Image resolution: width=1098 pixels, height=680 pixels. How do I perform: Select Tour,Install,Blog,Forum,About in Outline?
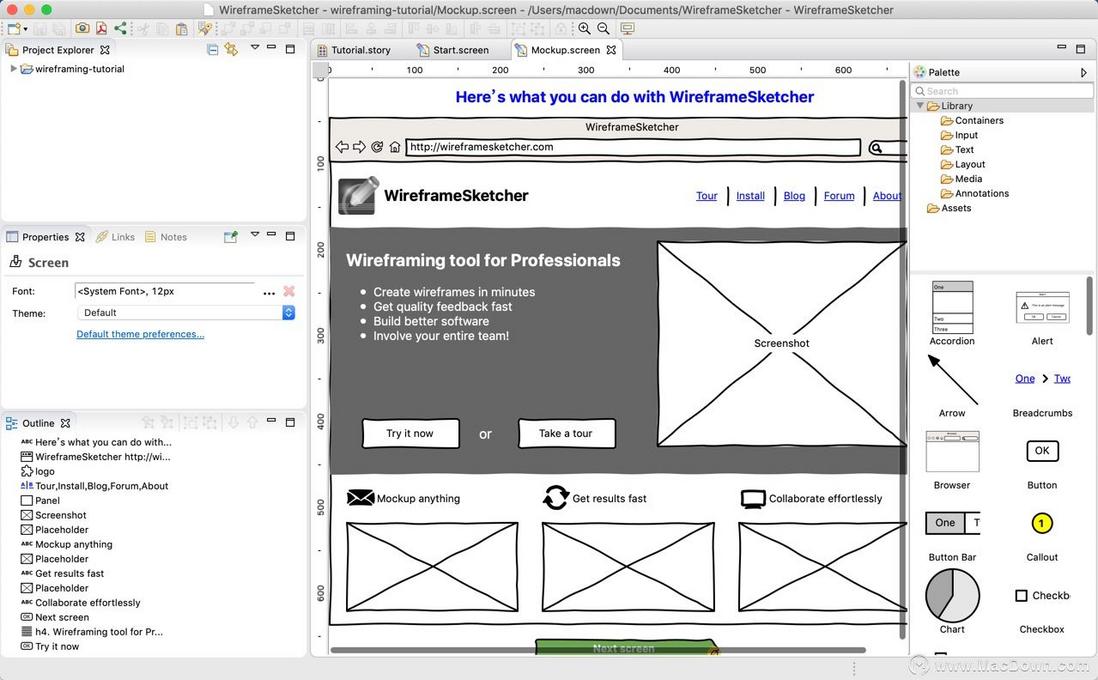(95, 486)
